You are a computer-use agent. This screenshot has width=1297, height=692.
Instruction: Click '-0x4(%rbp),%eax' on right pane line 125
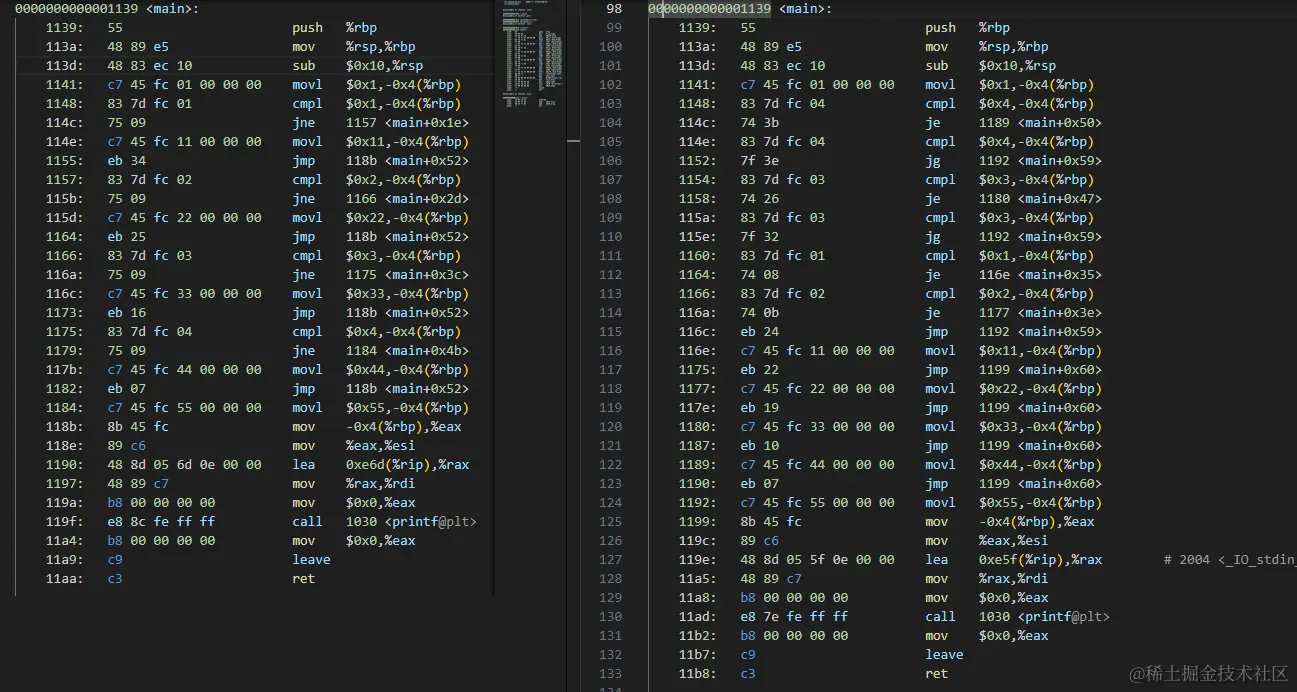click(x=1037, y=522)
